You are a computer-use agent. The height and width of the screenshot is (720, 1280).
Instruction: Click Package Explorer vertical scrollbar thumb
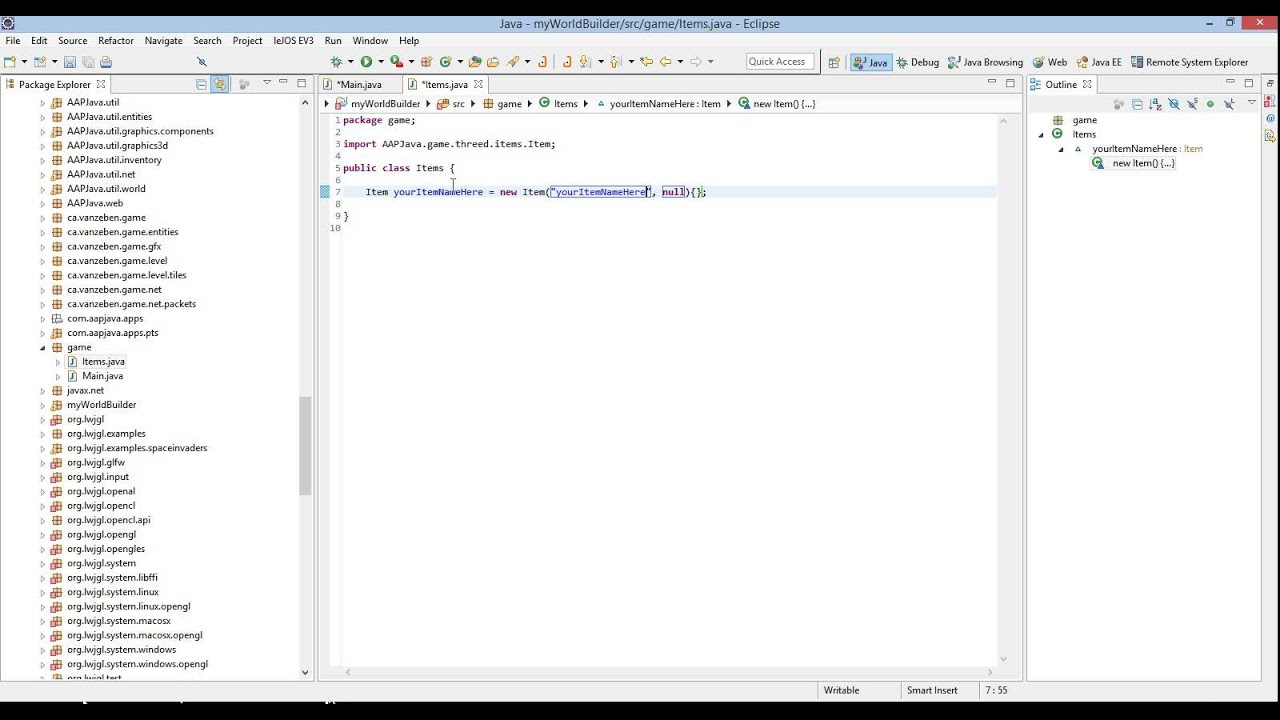[305, 446]
